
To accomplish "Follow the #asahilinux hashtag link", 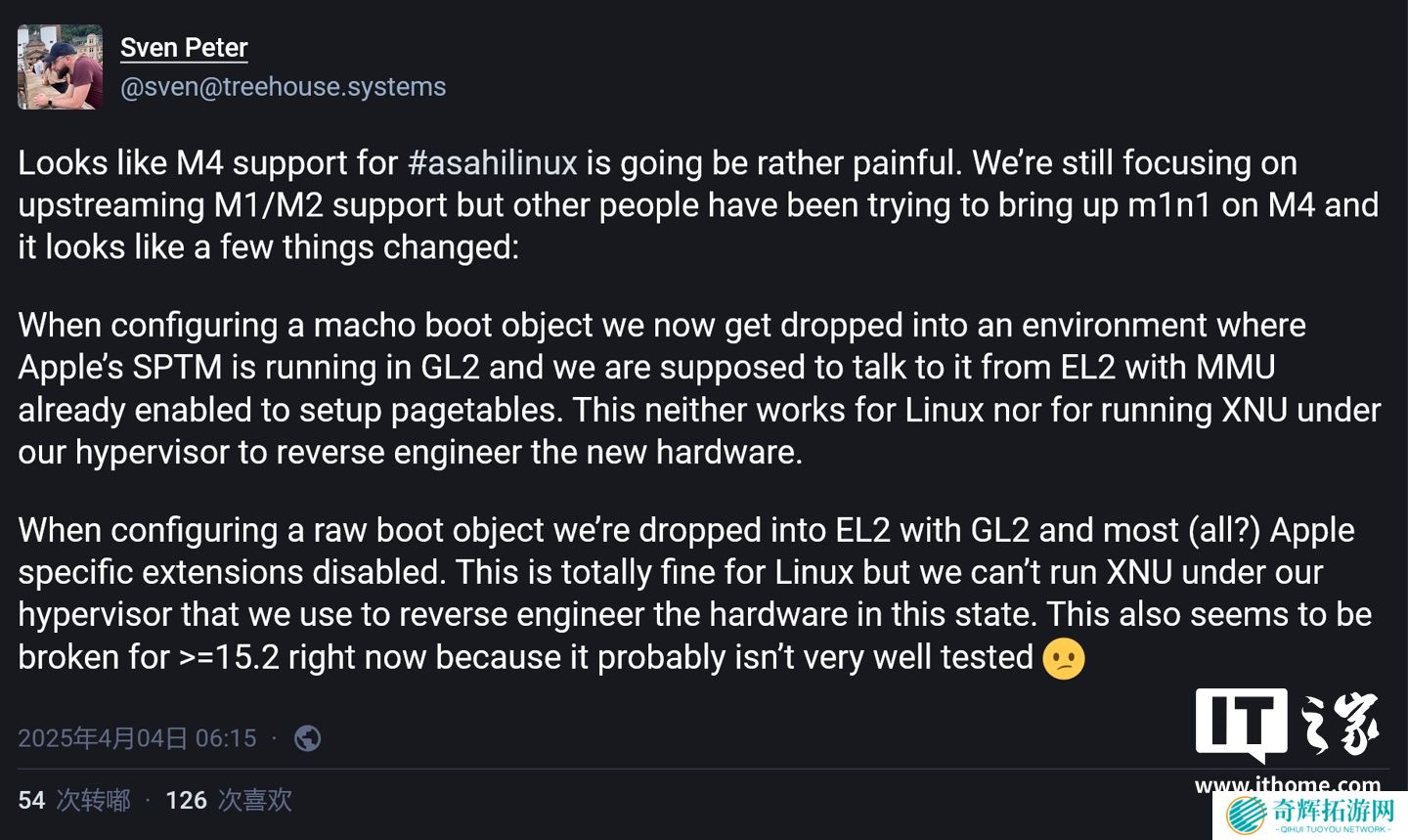I will tap(492, 162).
